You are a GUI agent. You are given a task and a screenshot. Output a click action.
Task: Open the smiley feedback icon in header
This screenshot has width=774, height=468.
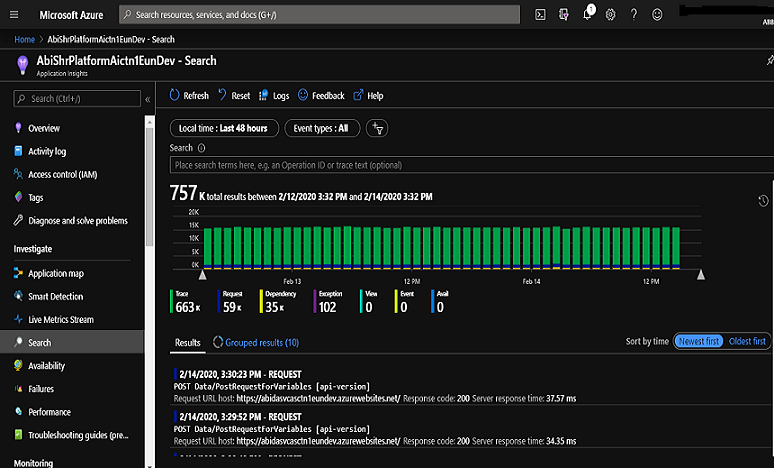pyautogui.click(x=657, y=15)
